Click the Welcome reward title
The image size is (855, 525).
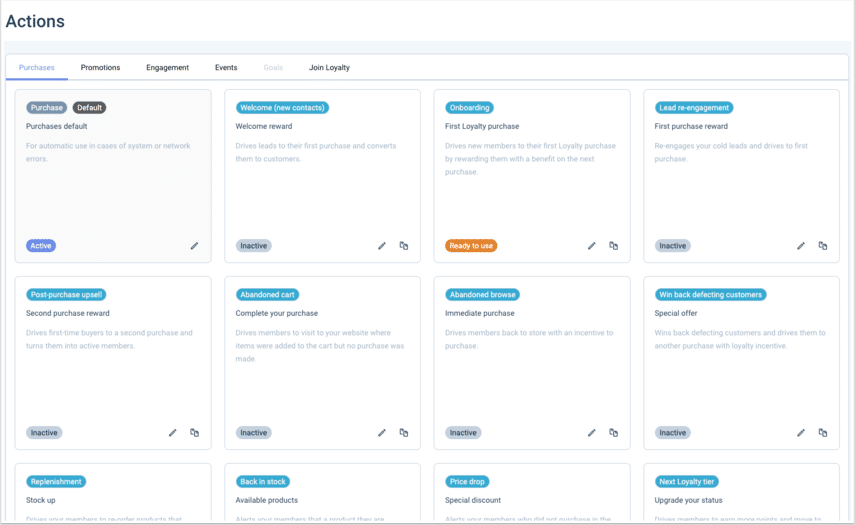[x=264, y=126]
